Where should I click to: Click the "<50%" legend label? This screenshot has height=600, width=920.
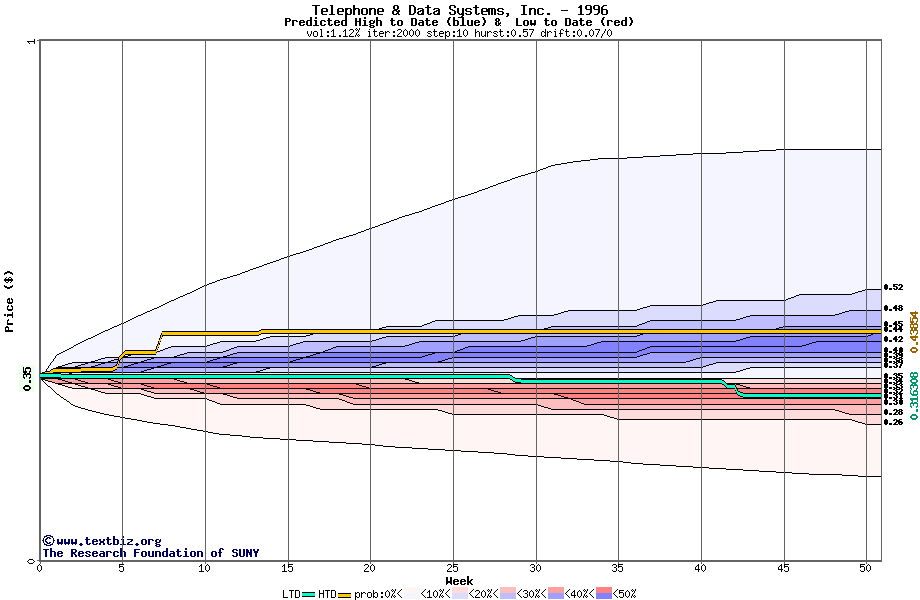624,594
